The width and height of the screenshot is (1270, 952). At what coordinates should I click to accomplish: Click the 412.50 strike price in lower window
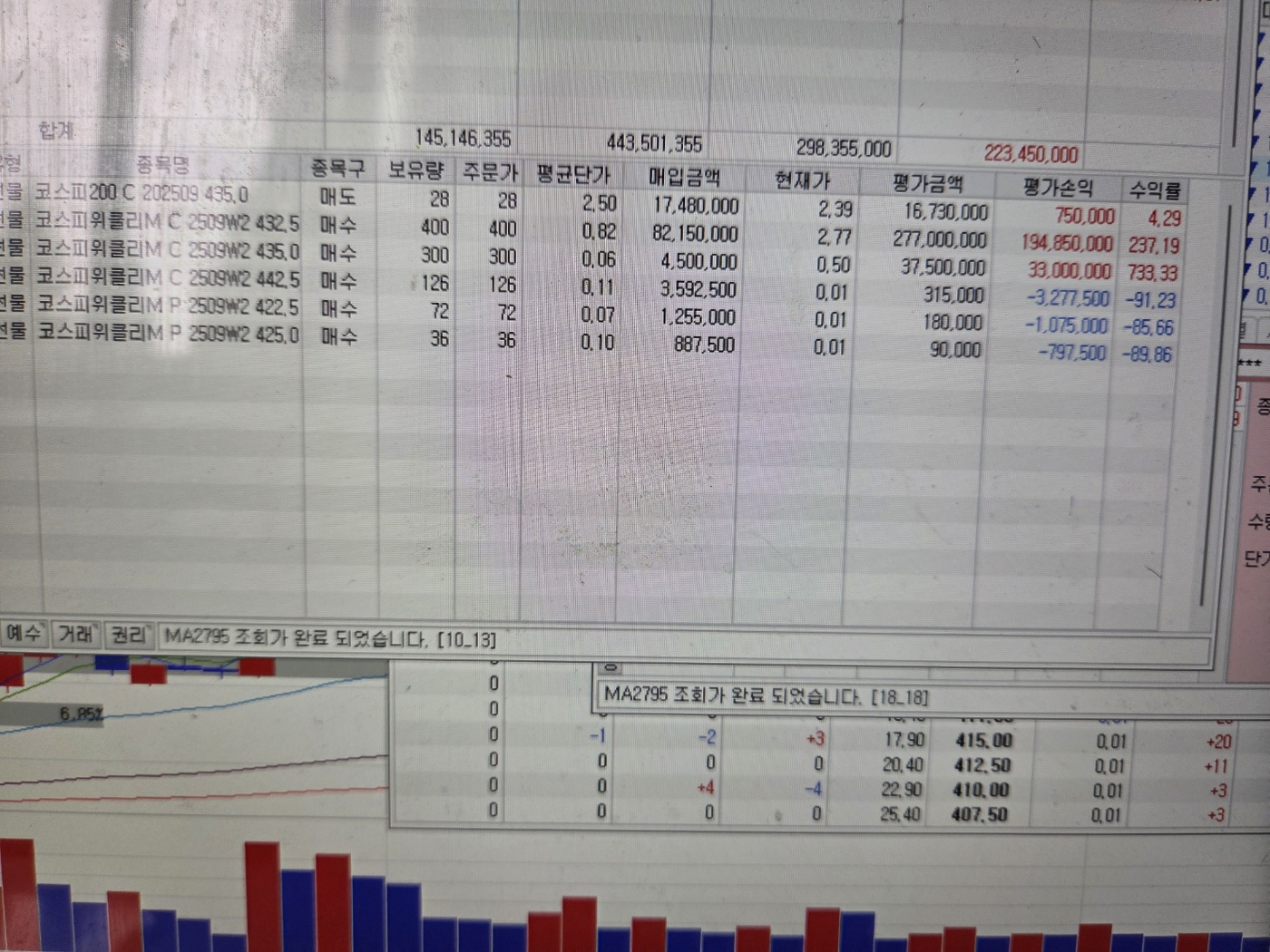point(982,765)
